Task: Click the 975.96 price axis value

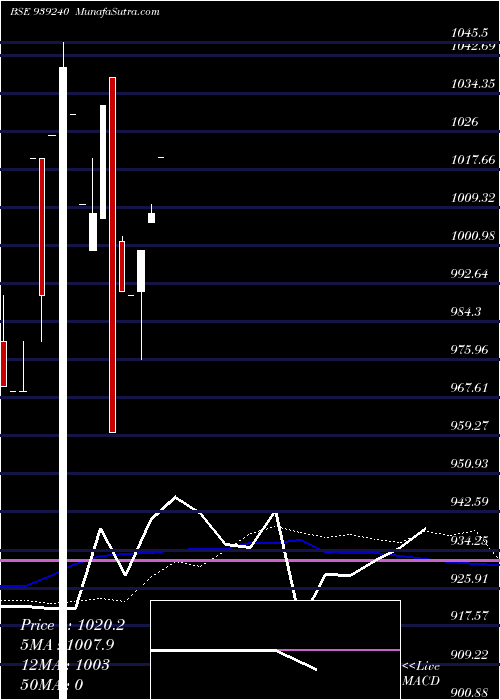Action: pyautogui.click(x=469, y=349)
